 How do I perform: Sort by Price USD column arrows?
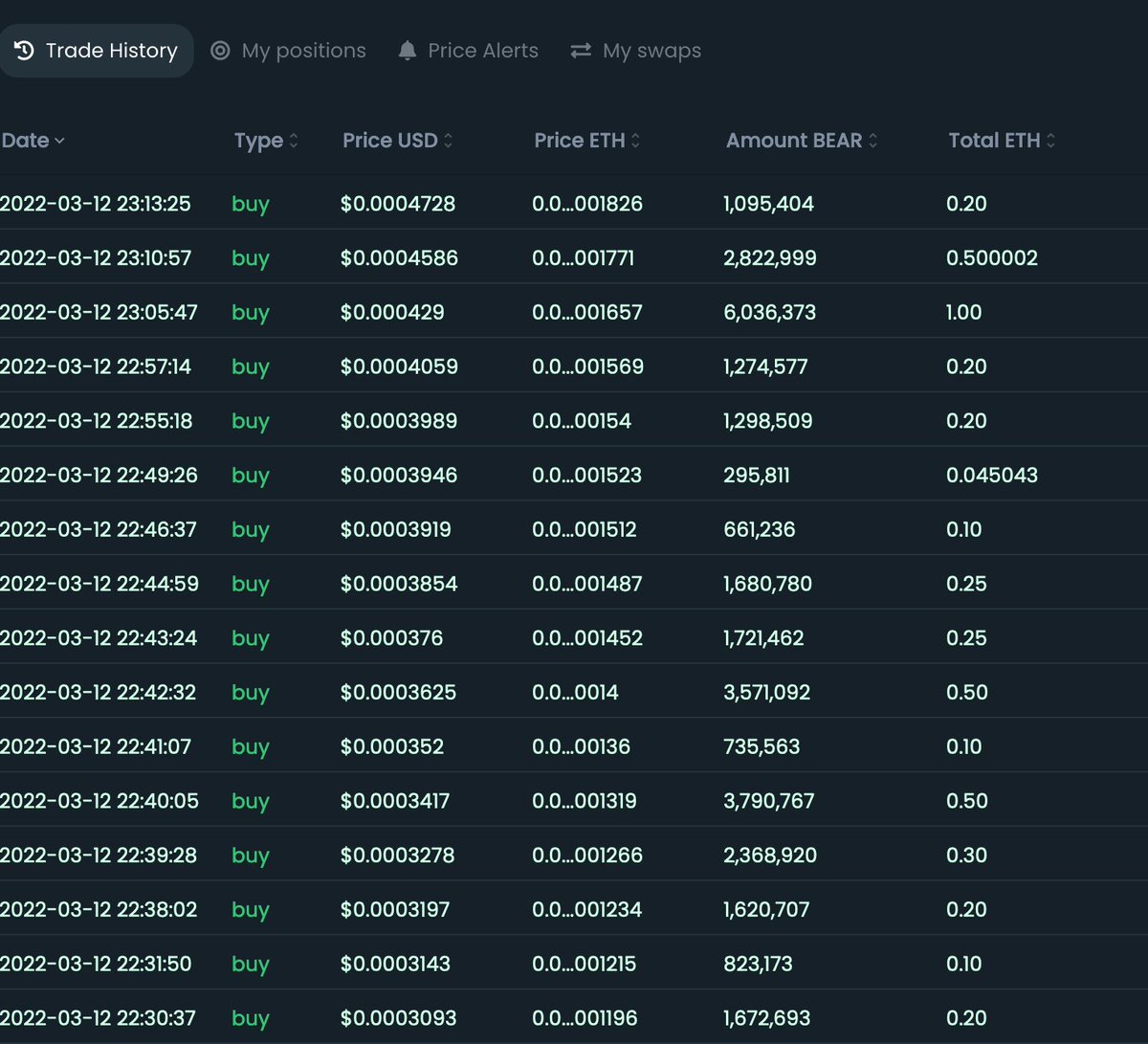[x=448, y=141]
